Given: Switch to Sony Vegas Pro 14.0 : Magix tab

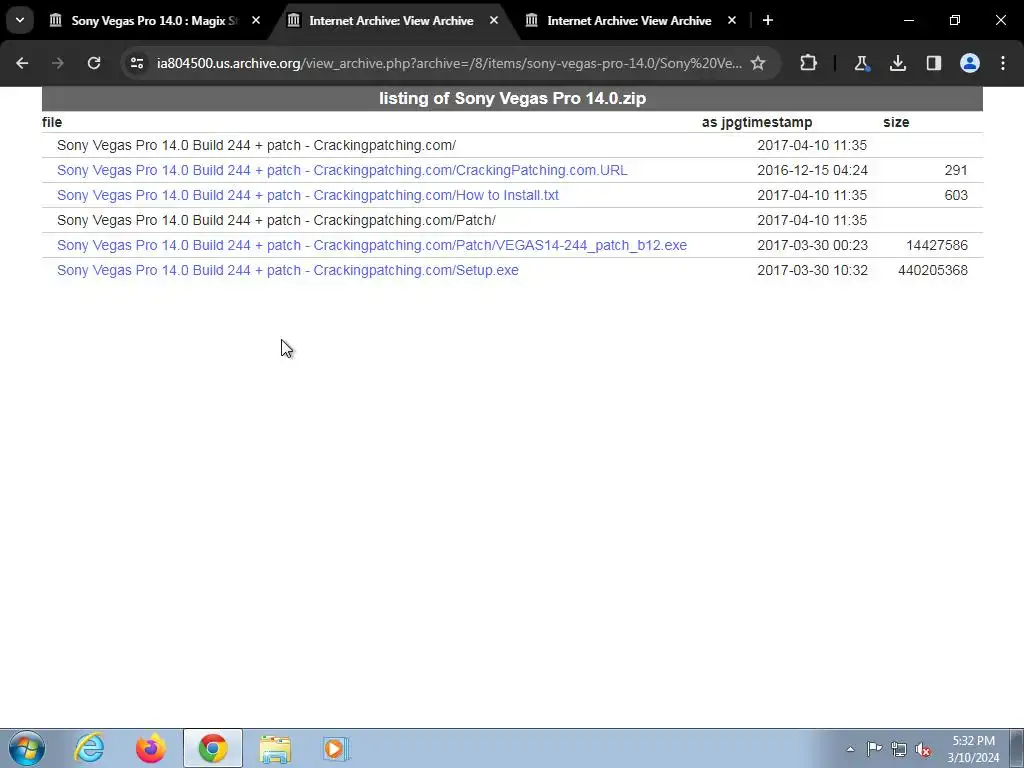Looking at the screenshot, I should click(x=154, y=20).
